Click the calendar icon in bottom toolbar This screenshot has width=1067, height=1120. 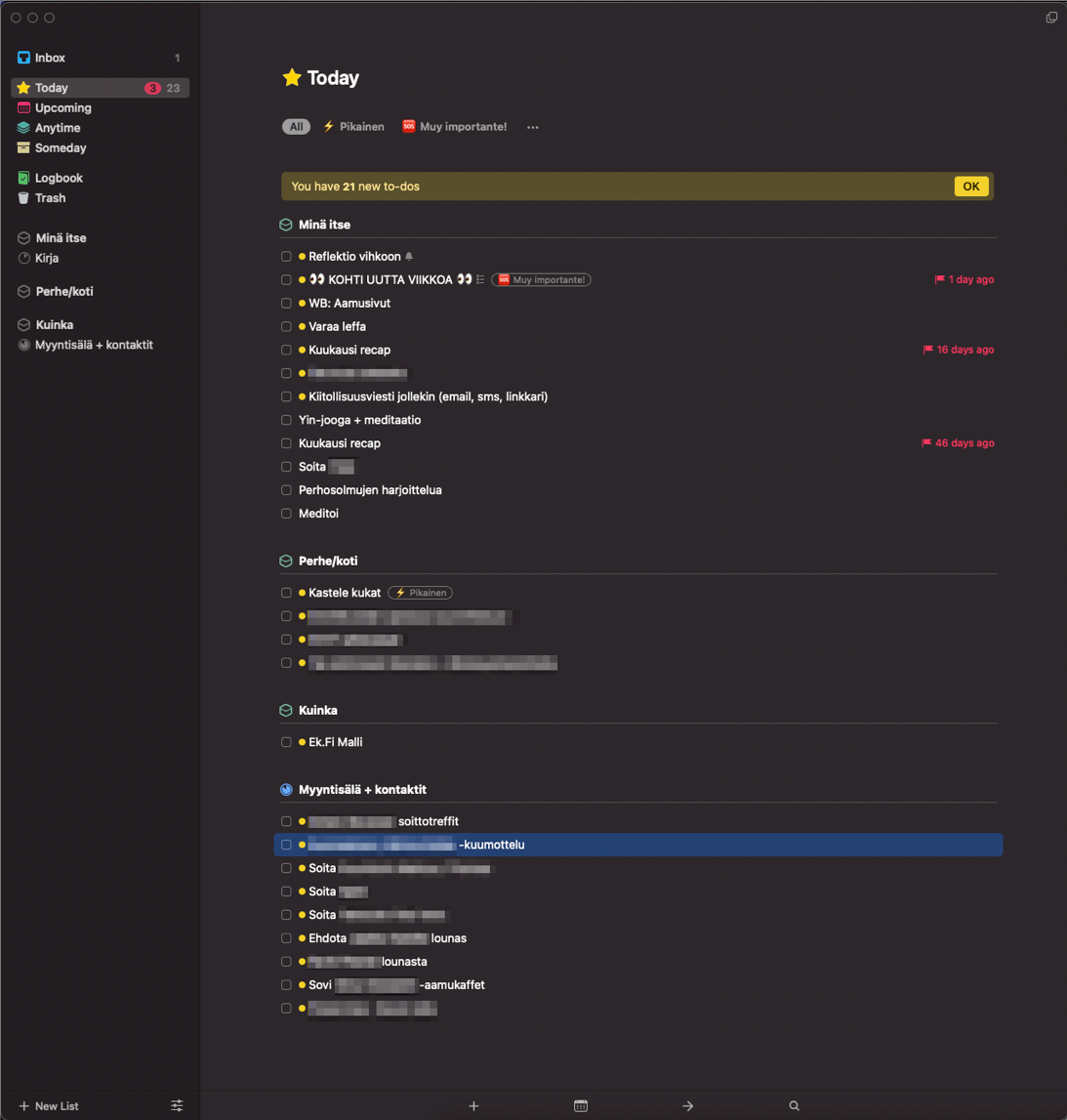[x=581, y=1106]
